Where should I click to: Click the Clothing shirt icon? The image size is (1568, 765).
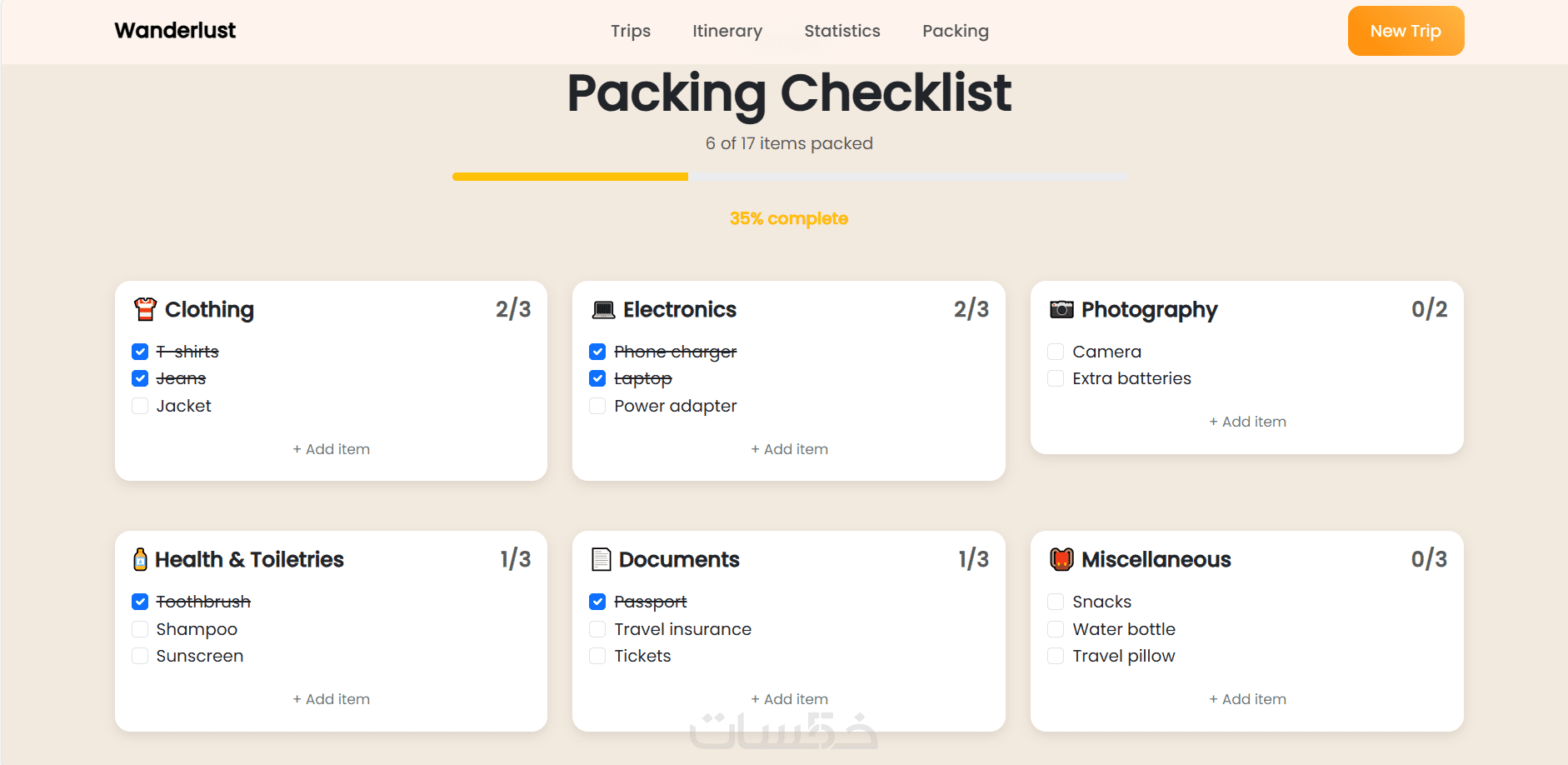pos(145,309)
